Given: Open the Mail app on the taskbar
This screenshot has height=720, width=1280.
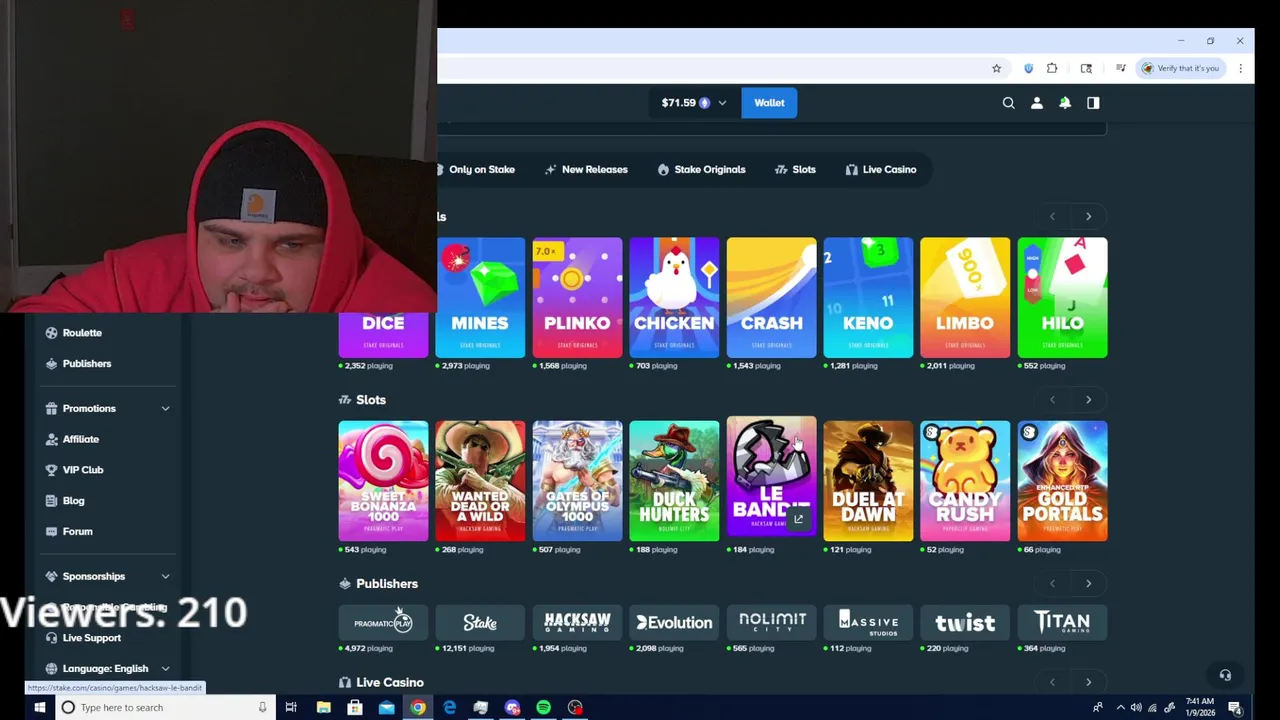Looking at the screenshot, I should point(386,707).
